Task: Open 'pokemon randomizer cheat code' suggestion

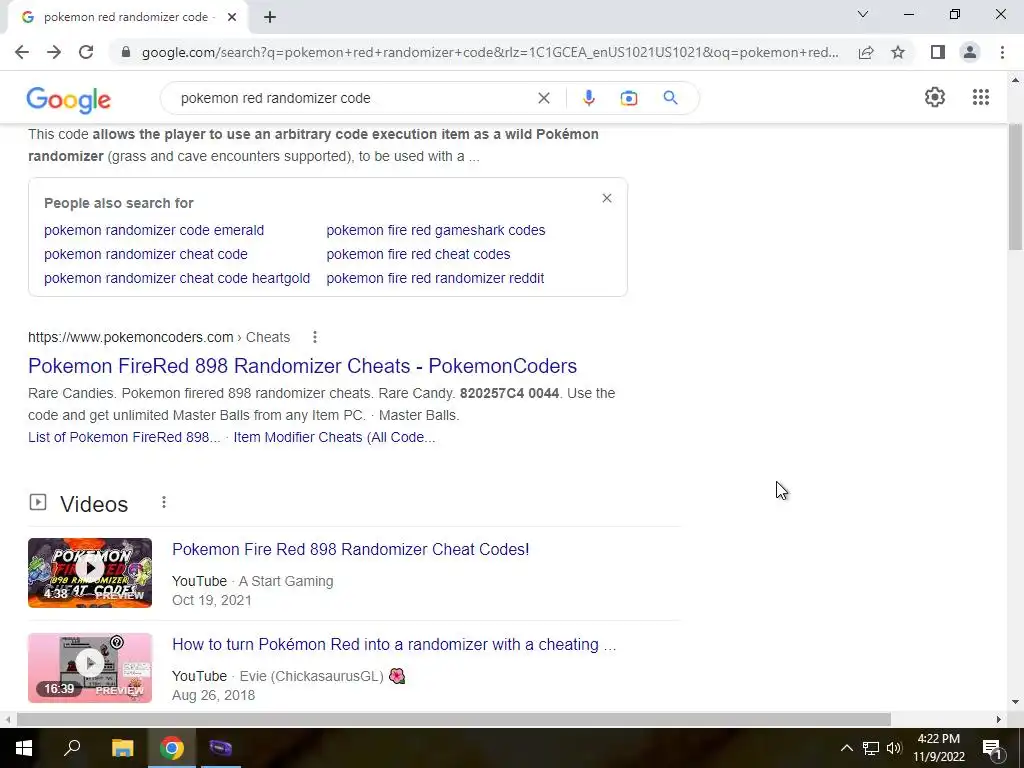Action: 146,254
